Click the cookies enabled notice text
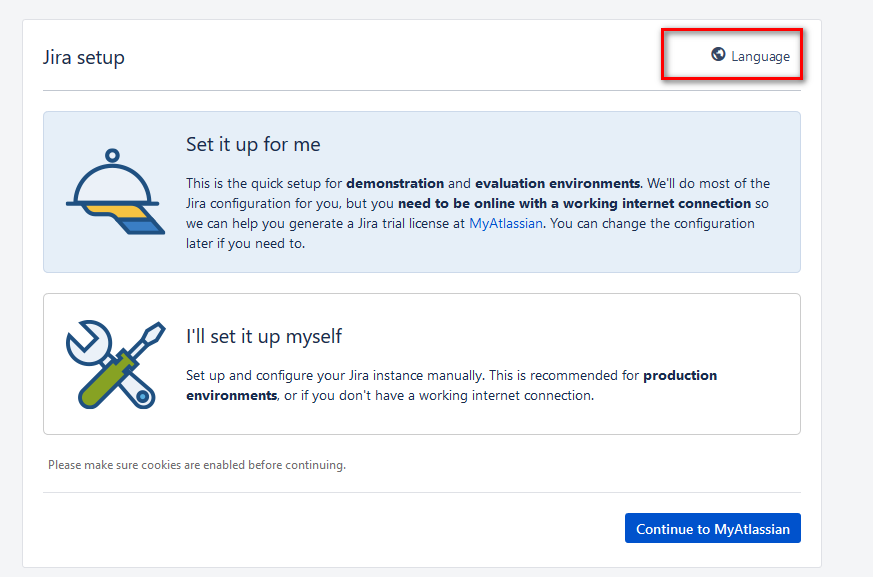This screenshot has height=577, width=873. point(197,464)
